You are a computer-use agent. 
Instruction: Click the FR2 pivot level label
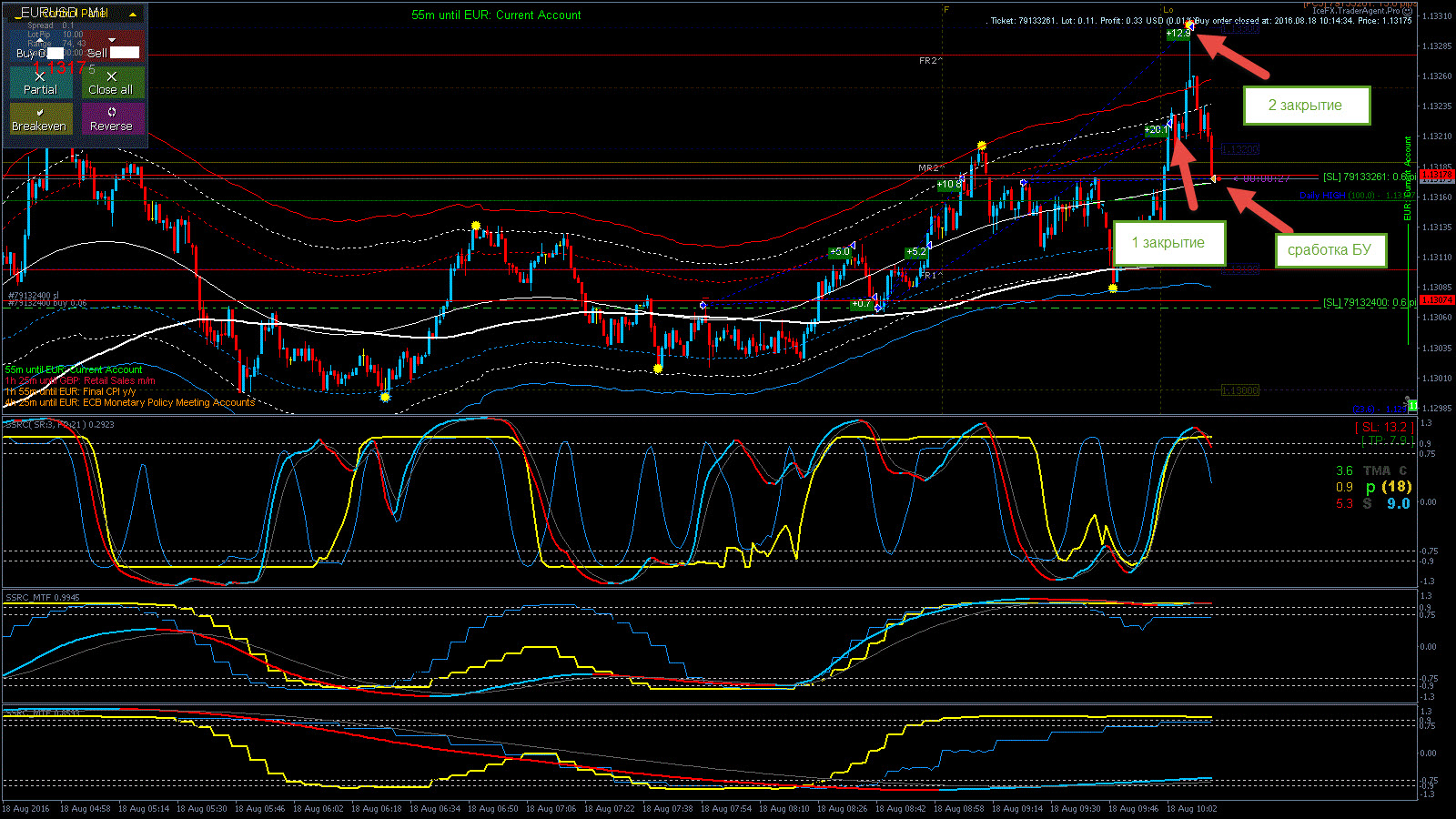point(930,61)
